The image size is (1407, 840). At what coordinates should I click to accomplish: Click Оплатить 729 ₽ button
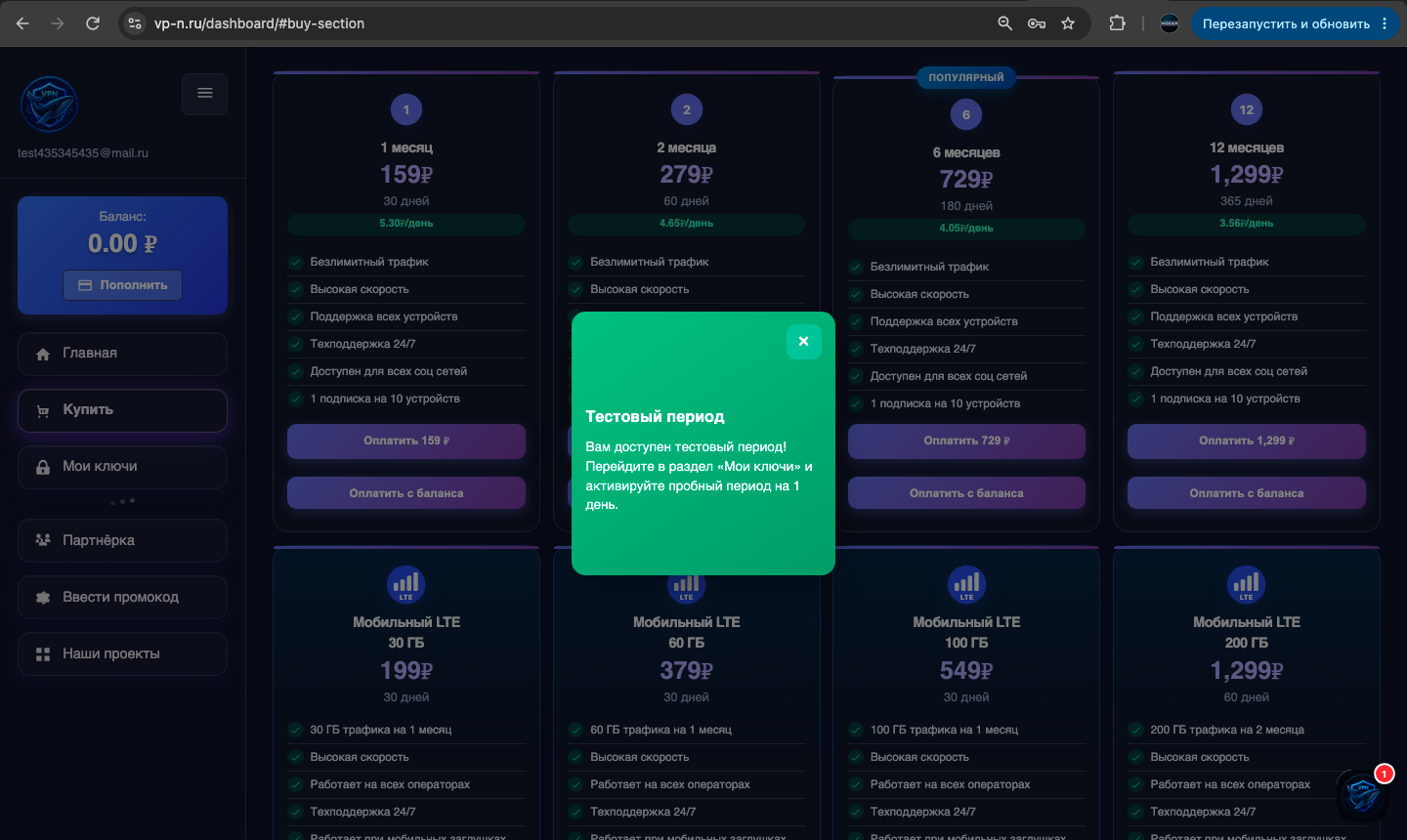pos(966,441)
